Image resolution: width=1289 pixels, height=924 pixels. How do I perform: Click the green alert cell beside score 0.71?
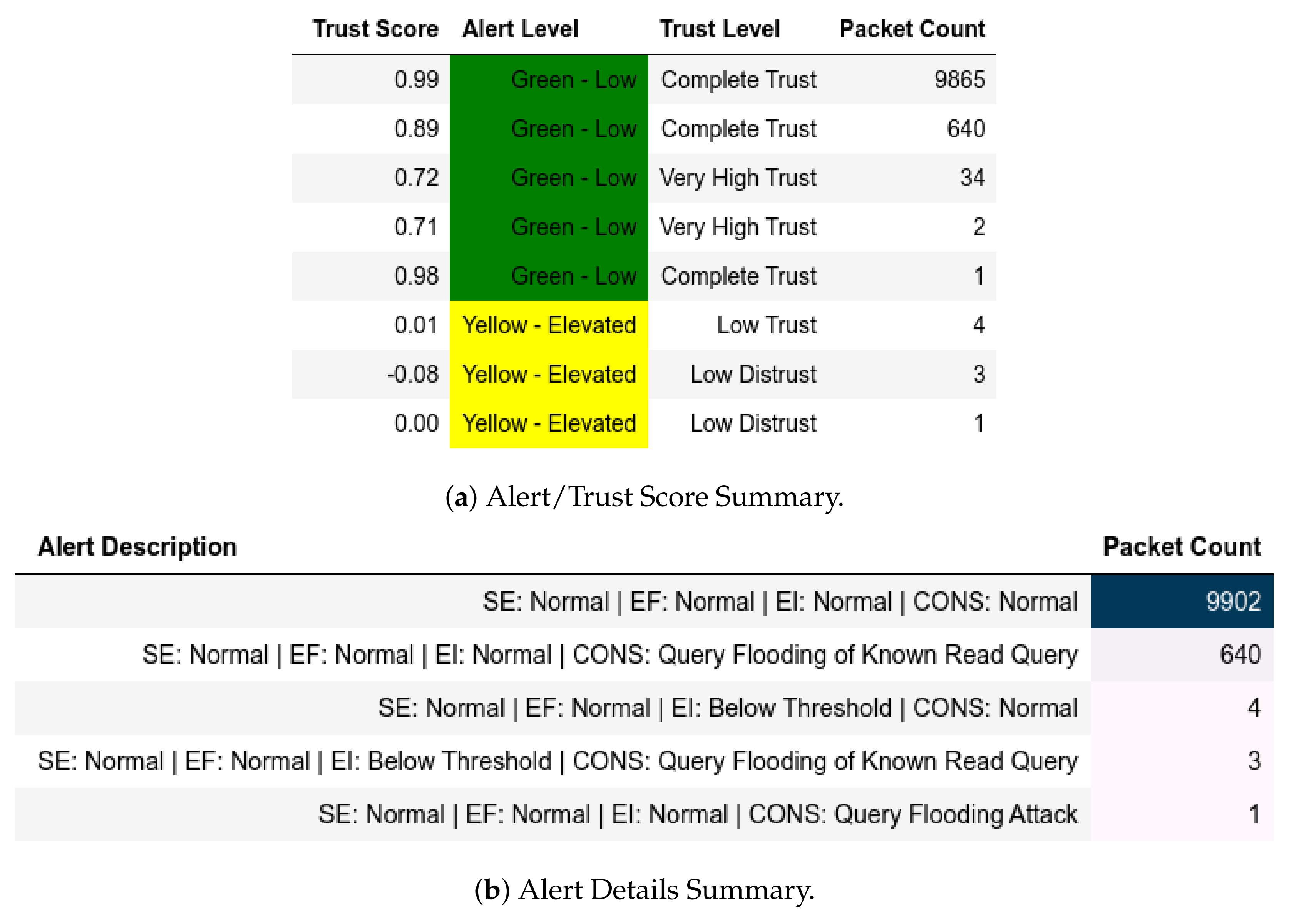click(x=549, y=227)
